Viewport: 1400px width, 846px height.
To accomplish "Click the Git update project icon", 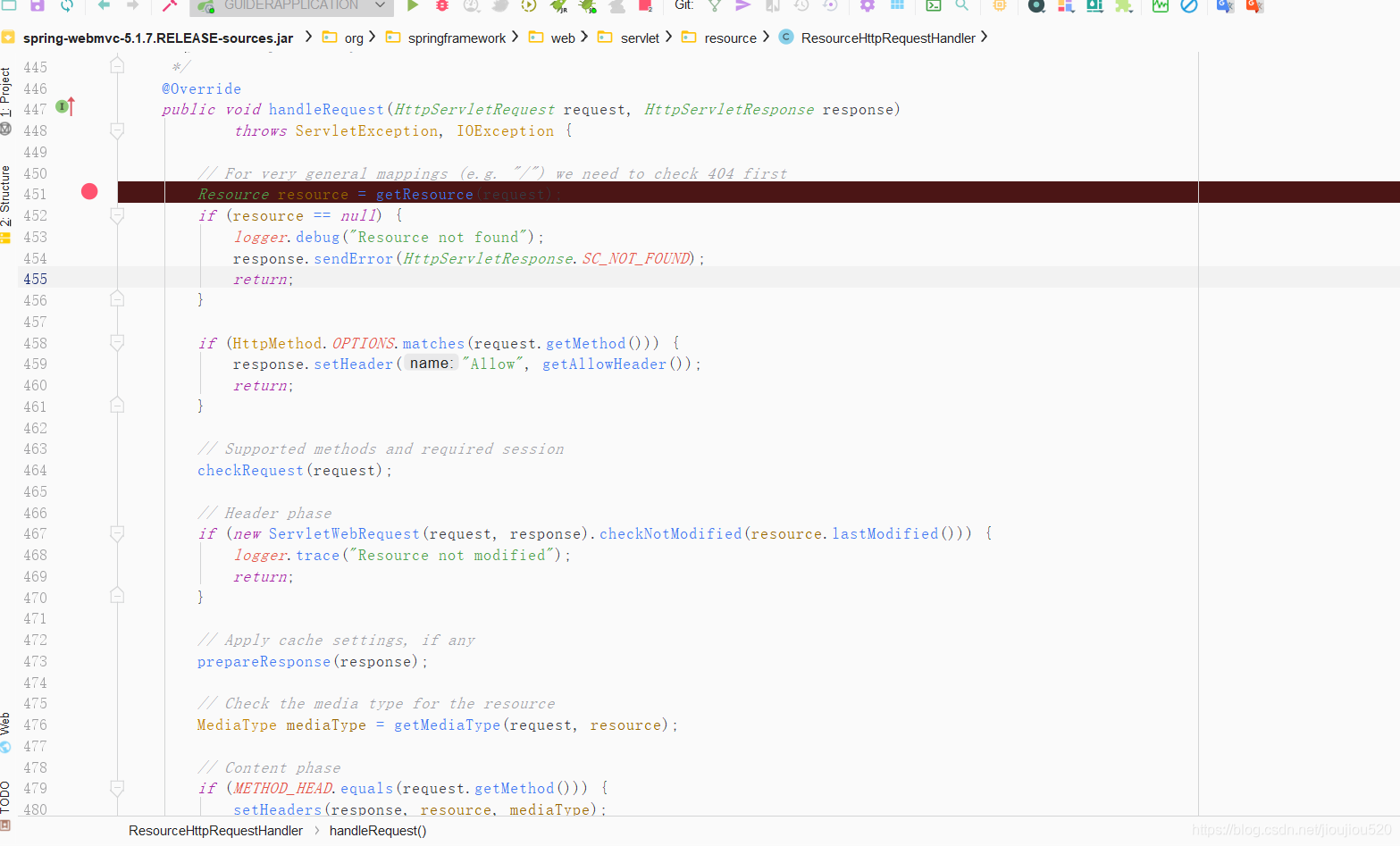I will tap(715, 5).
